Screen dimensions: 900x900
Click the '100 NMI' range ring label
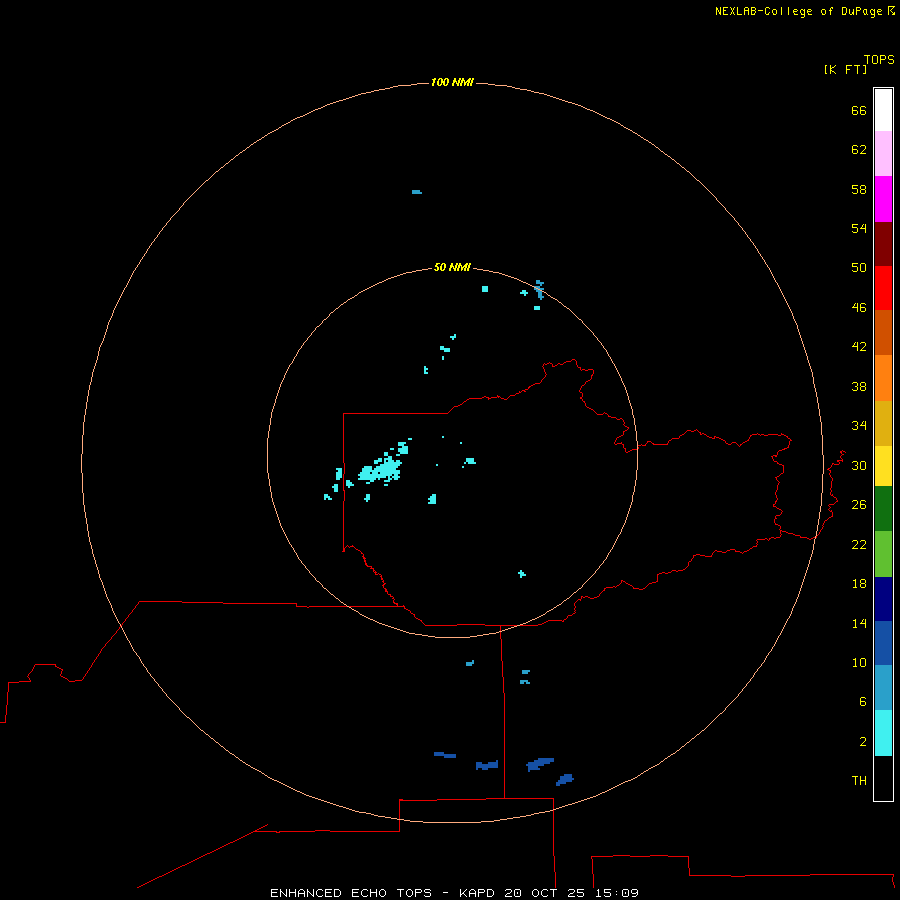pos(452,83)
